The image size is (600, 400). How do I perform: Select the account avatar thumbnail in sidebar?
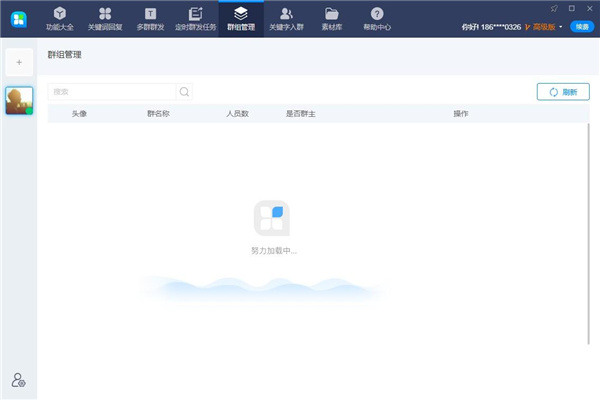(19, 100)
